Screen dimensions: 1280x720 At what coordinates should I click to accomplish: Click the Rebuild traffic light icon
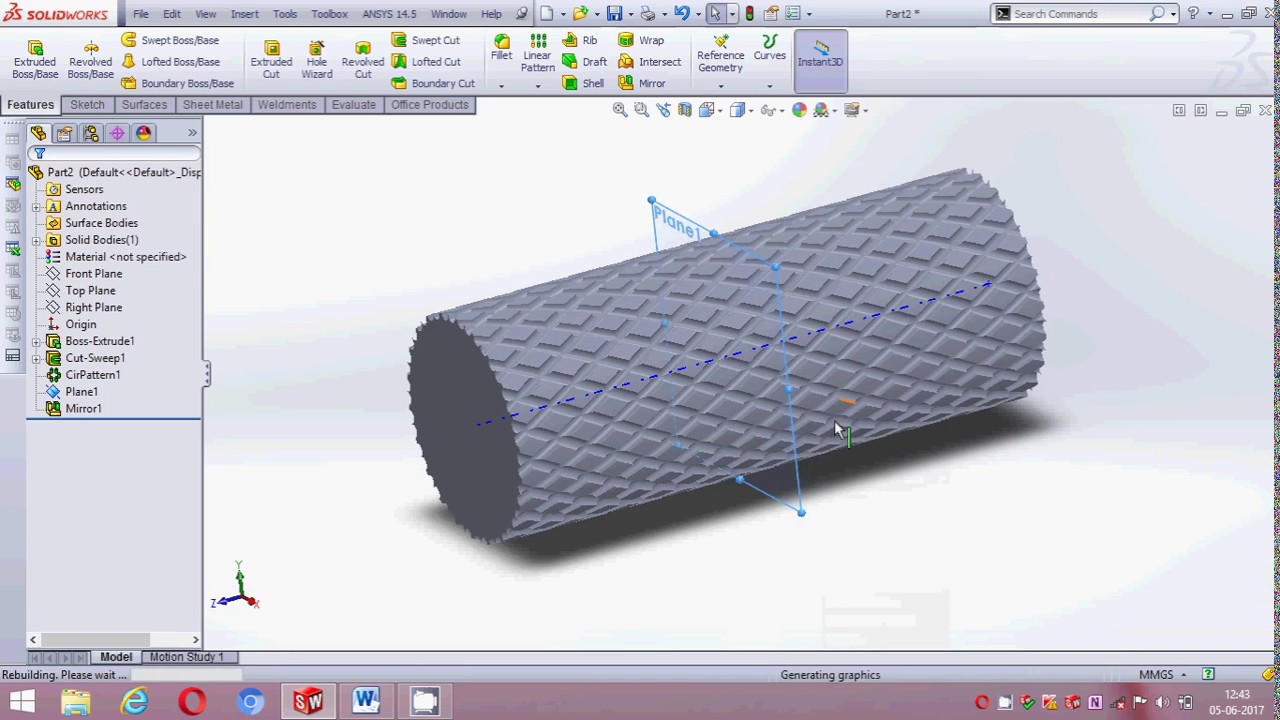pyautogui.click(x=749, y=14)
